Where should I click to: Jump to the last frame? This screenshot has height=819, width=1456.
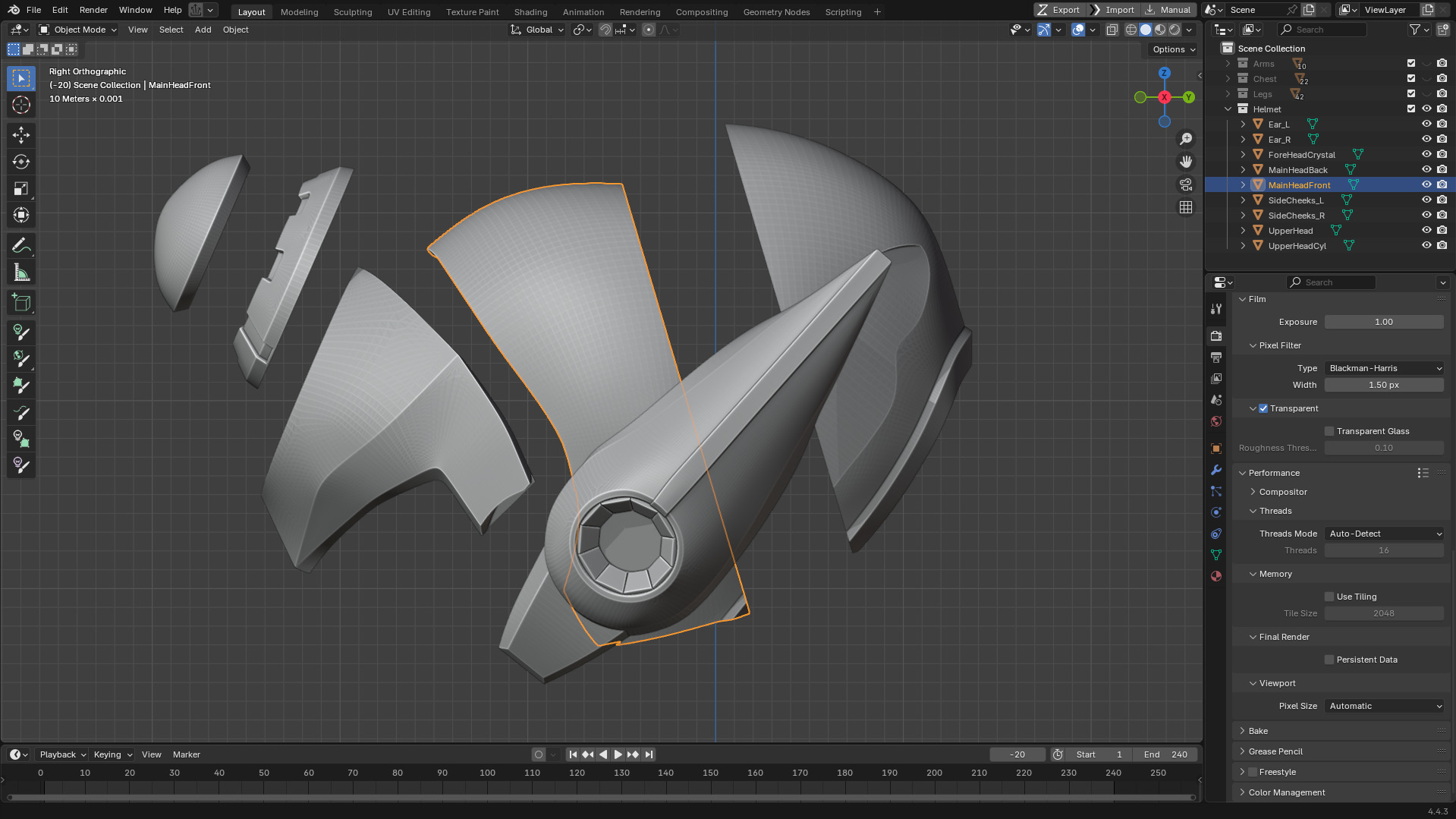pyautogui.click(x=649, y=754)
